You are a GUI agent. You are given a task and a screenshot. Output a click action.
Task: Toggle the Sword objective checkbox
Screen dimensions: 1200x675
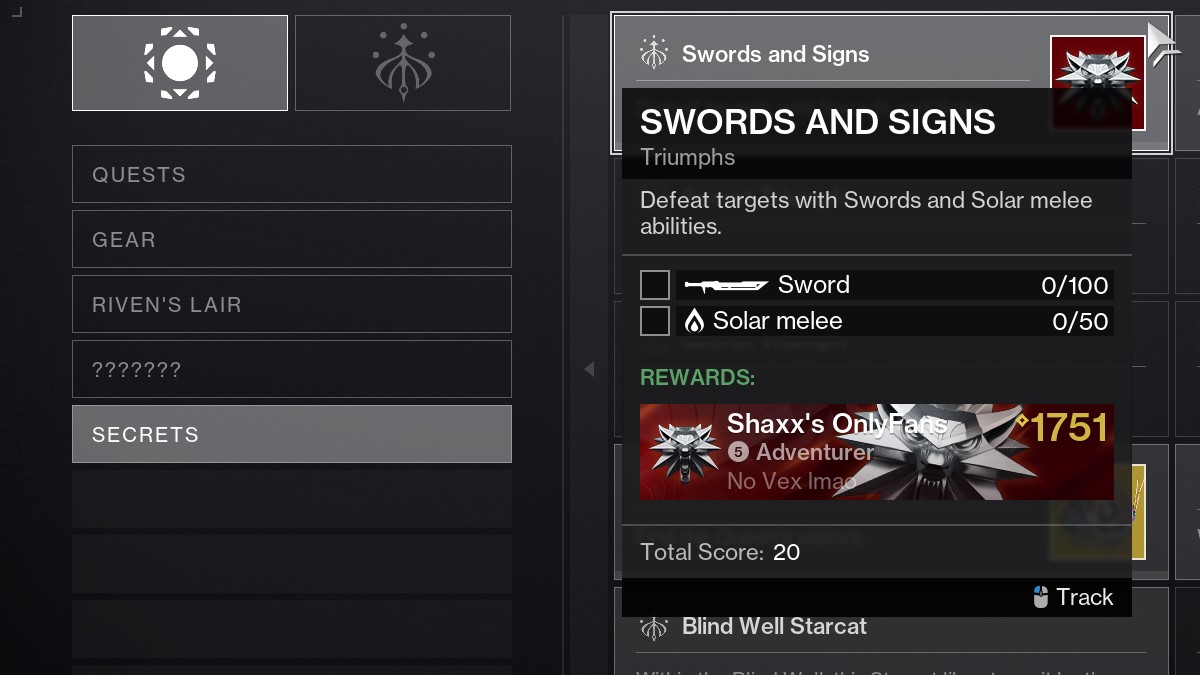655,285
